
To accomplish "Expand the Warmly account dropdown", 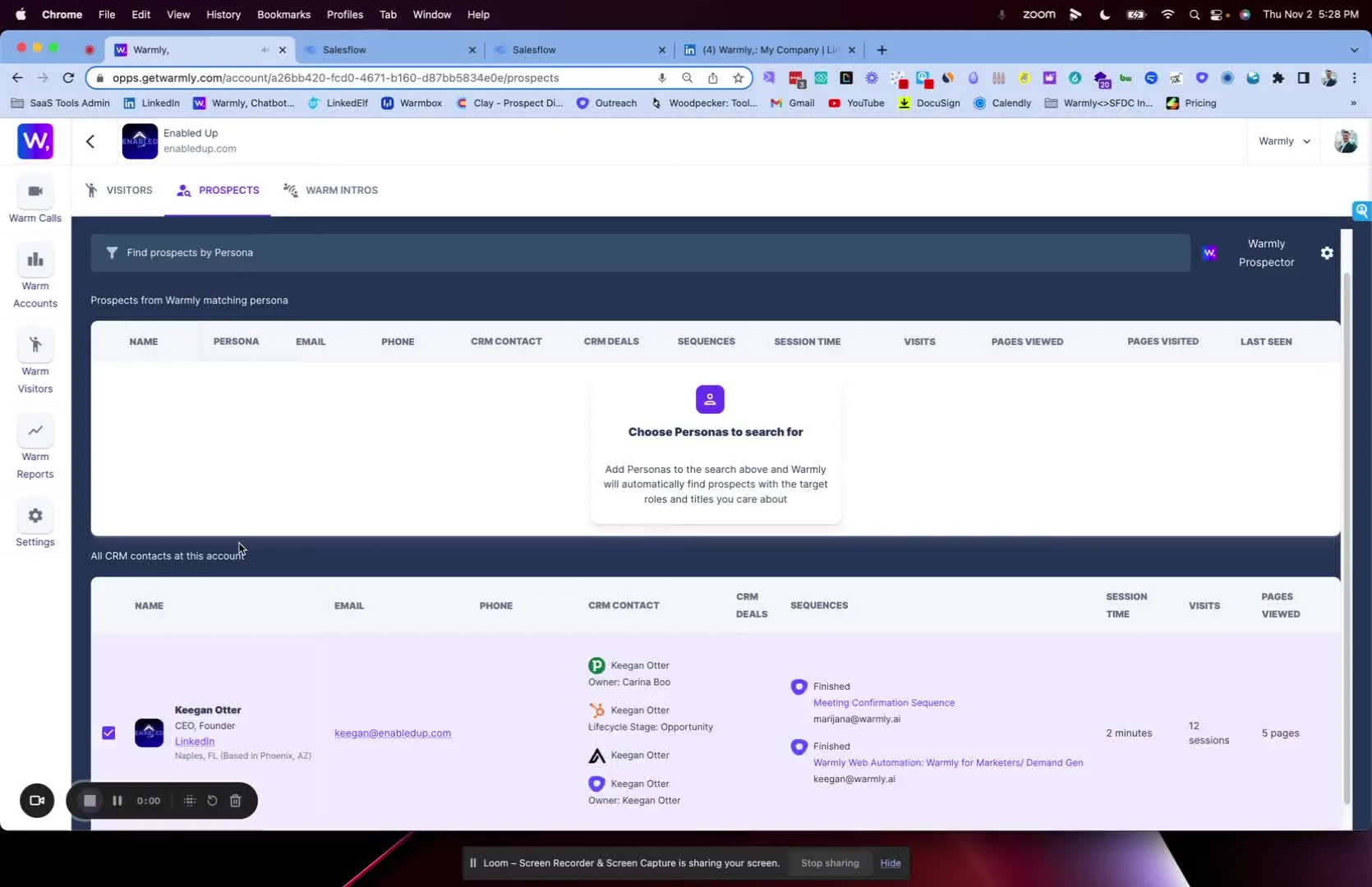I will pyautogui.click(x=1284, y=141).
